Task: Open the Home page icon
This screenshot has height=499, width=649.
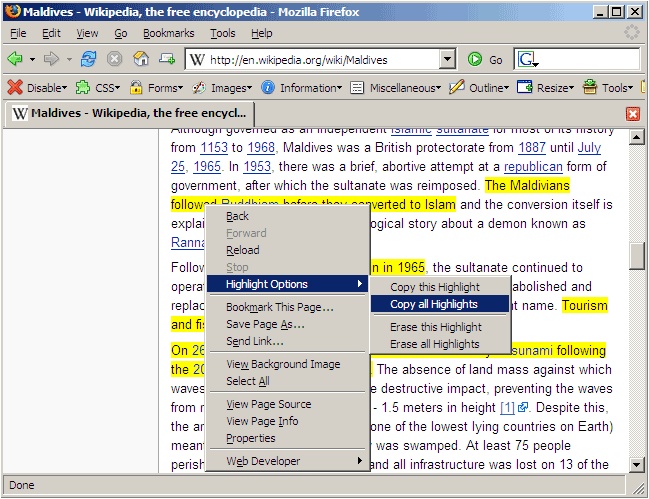Action: (141, 59)
